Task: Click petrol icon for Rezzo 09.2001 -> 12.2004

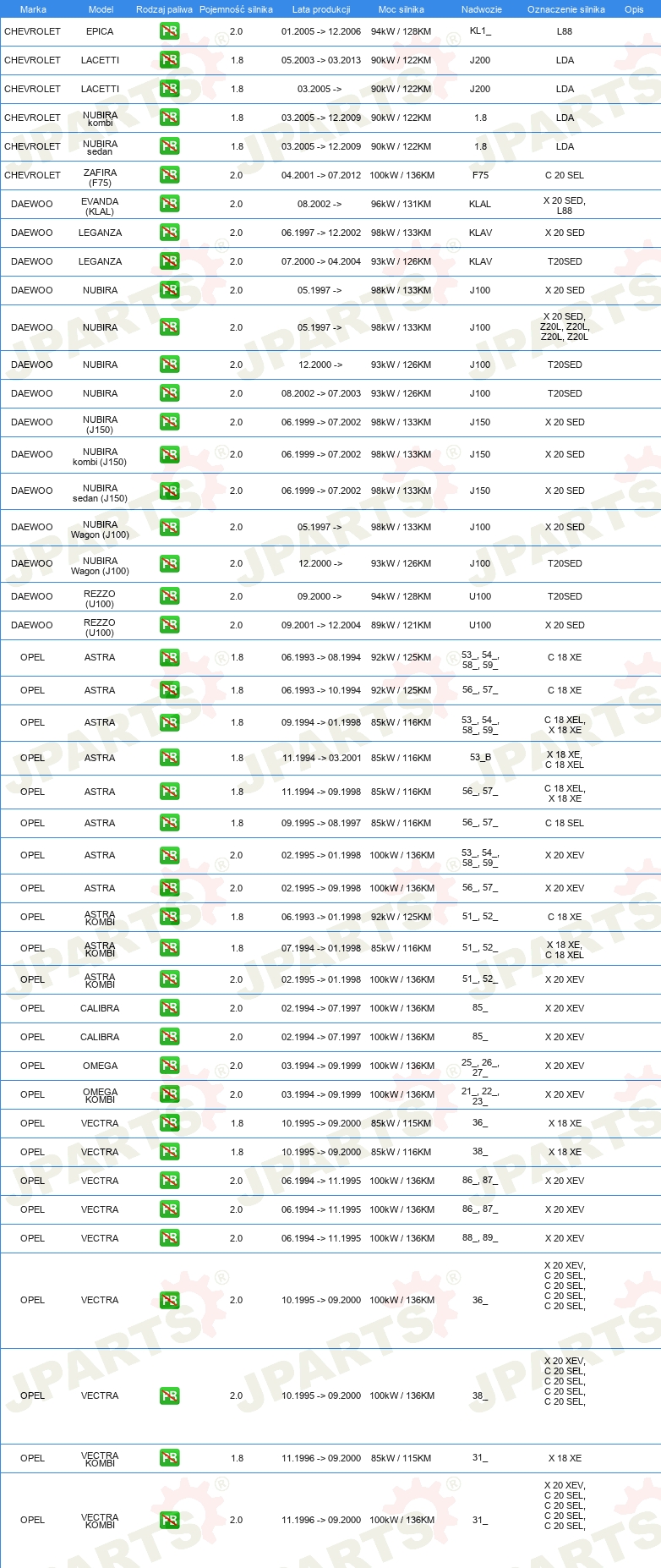Action: click(x=169, y=625)
